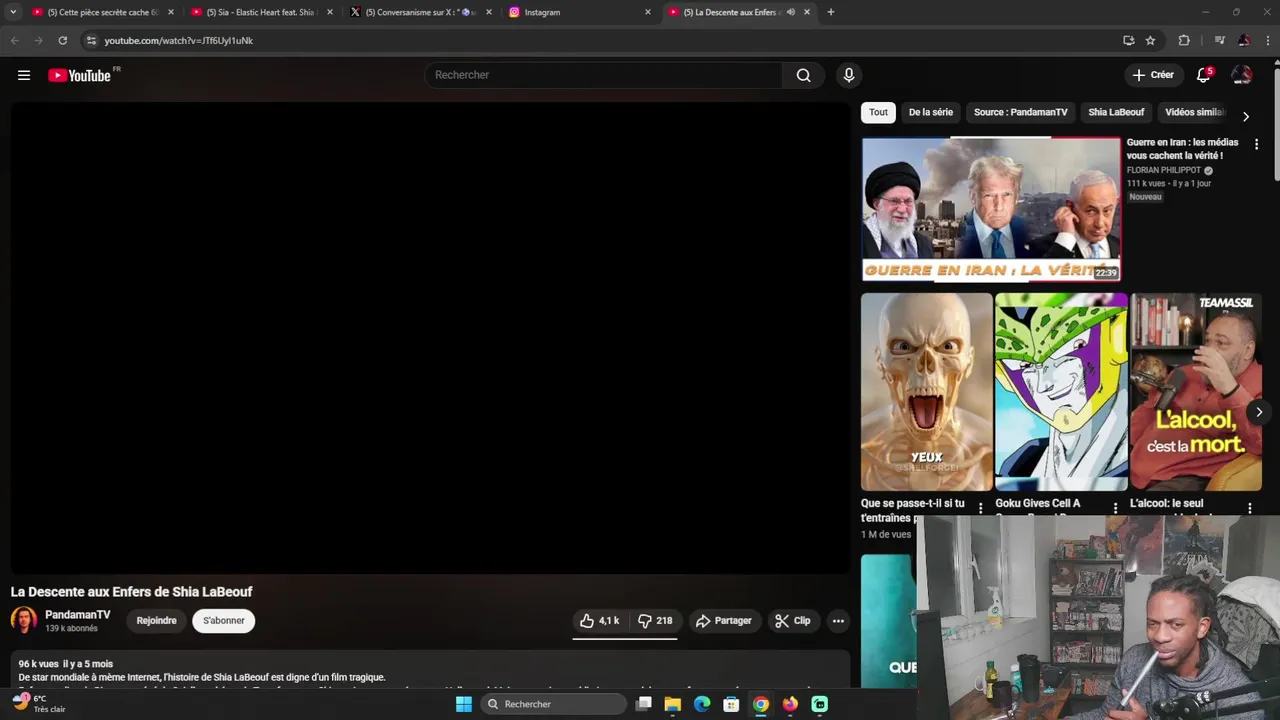1280x720 pixels.
Task: Open the Goku Gives Cell short thumbnail
Action: 1061,391
